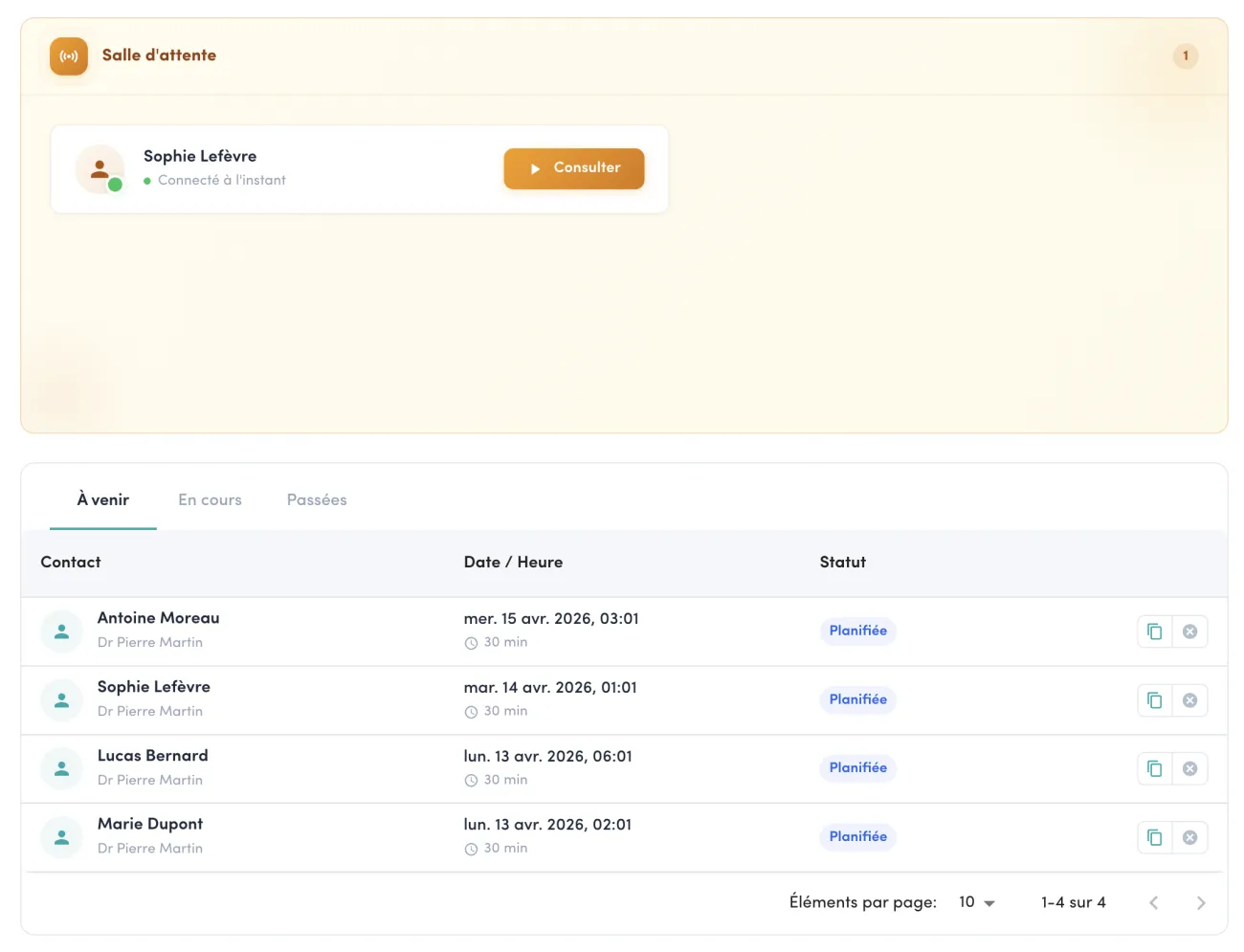Cancel Marie Dupont's appointment
The height and width of the screenshot is (952, 1244).
(x=1190, y=837)
